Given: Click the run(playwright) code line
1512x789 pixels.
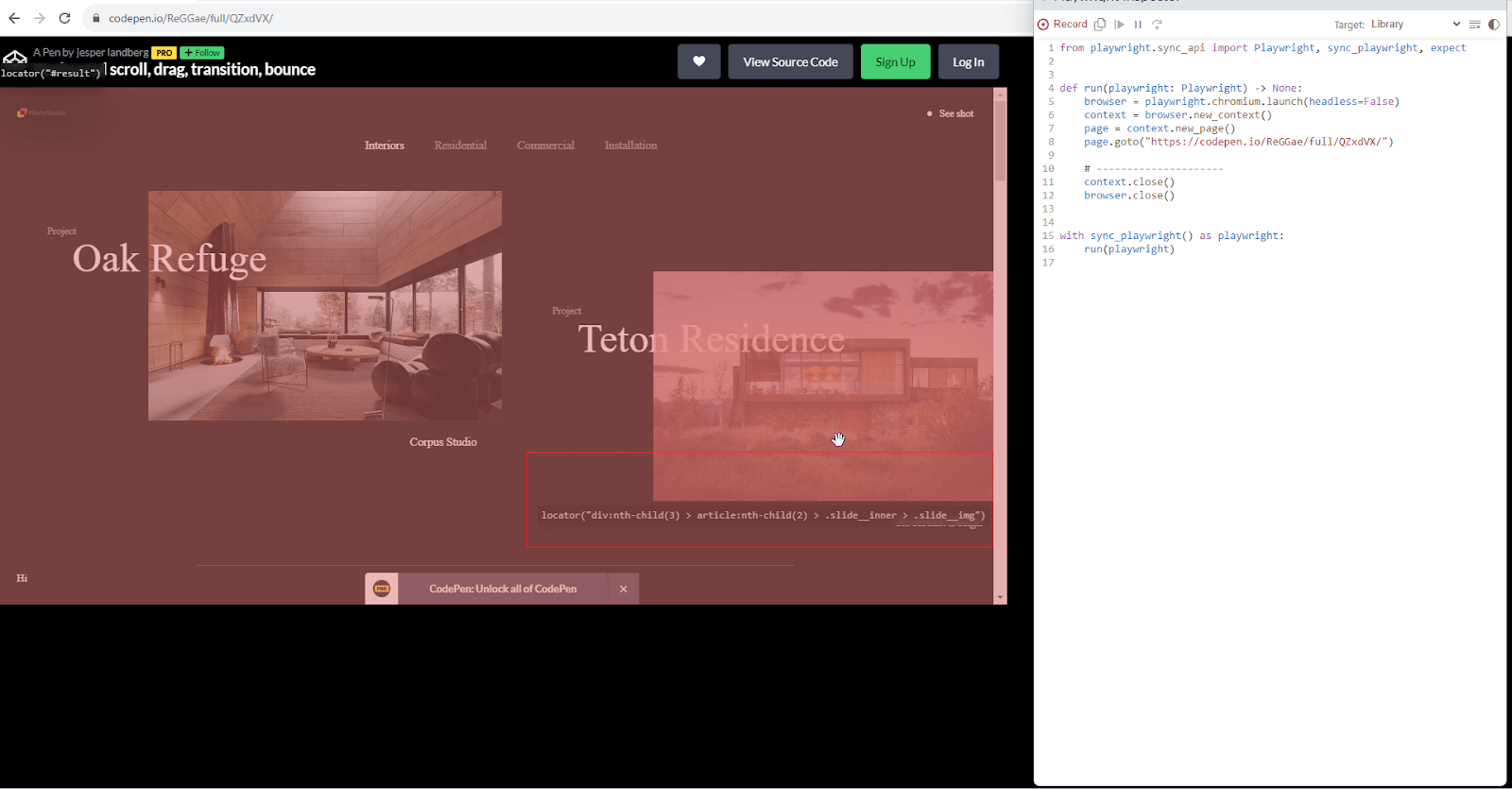Looking at the screenshot, I should pyautogui.click(x=1129, y=249).
